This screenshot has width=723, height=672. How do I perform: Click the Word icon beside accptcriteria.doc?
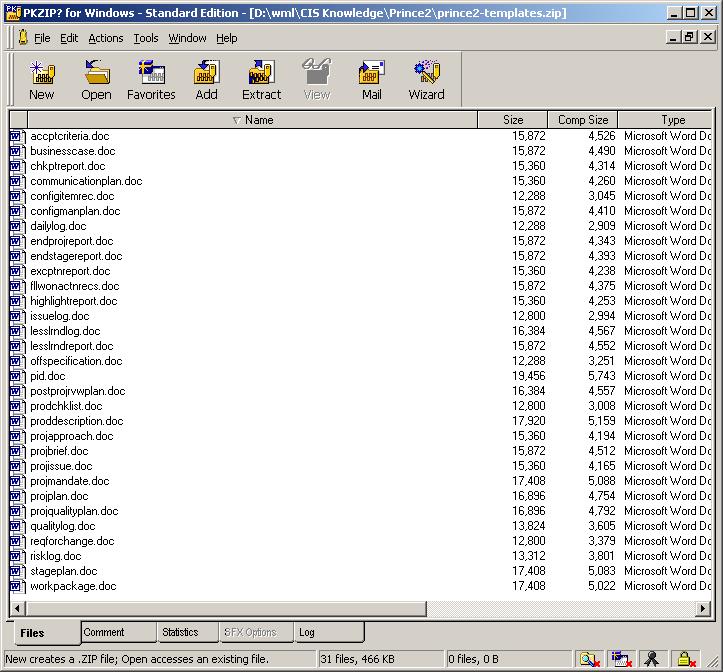[17, 136]
